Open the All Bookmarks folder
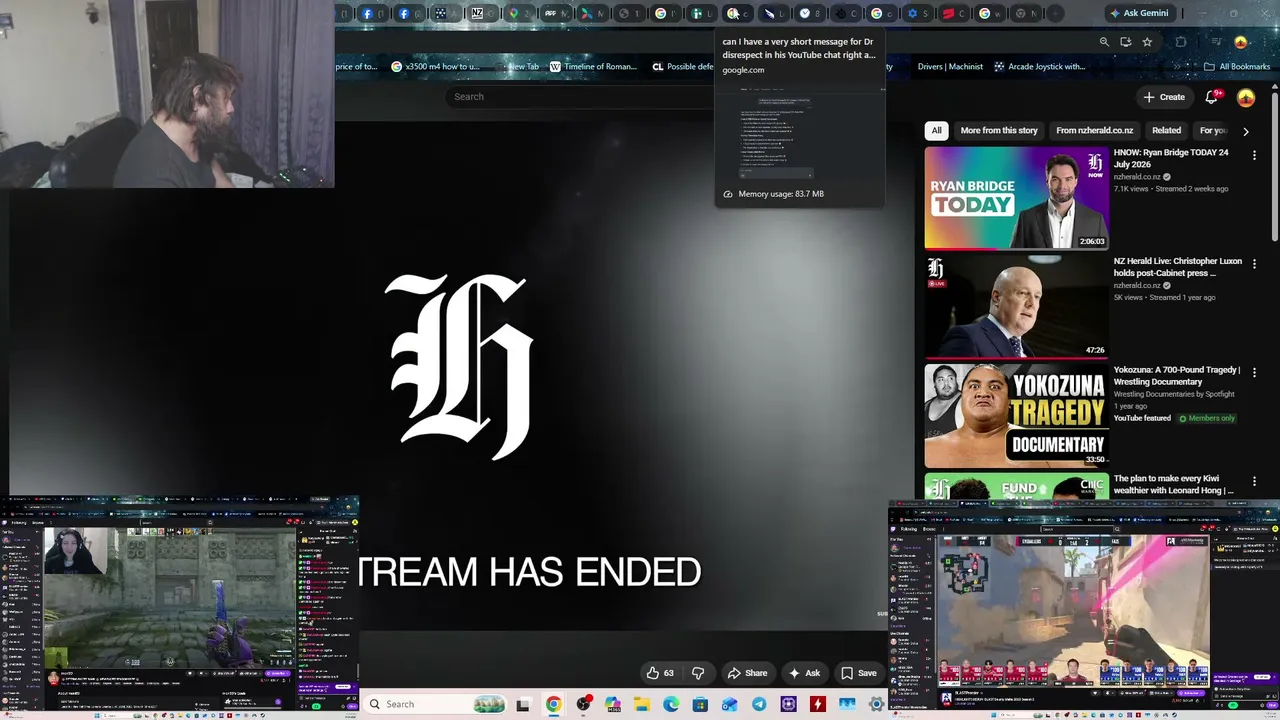The height and width of the screenshot is (720, 1280). (x=1236, y=67)
